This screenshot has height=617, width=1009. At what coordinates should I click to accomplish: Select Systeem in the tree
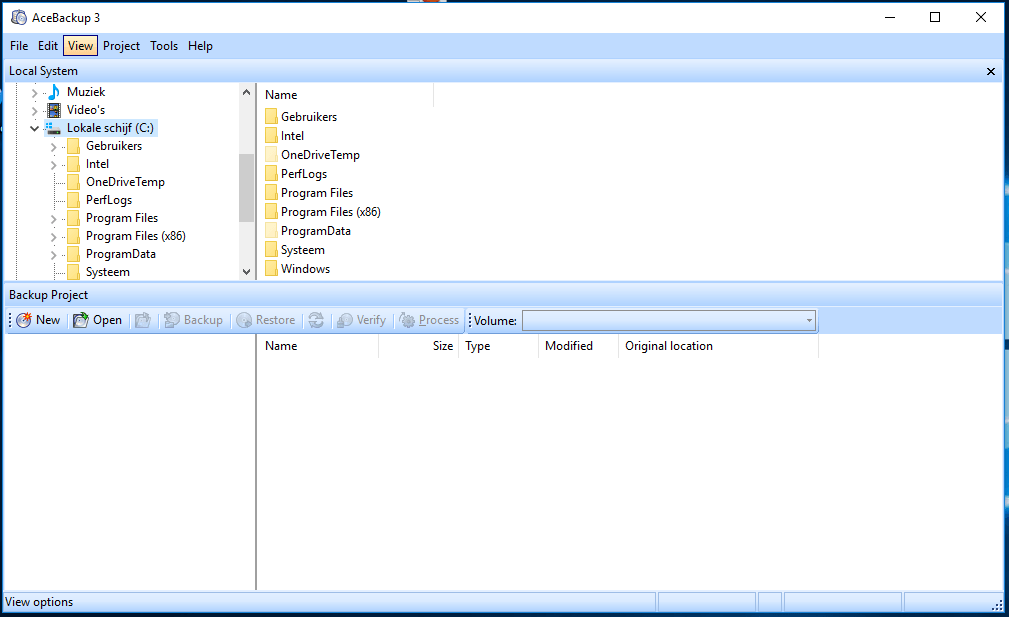pyautogui.click(x=107, y=272)
